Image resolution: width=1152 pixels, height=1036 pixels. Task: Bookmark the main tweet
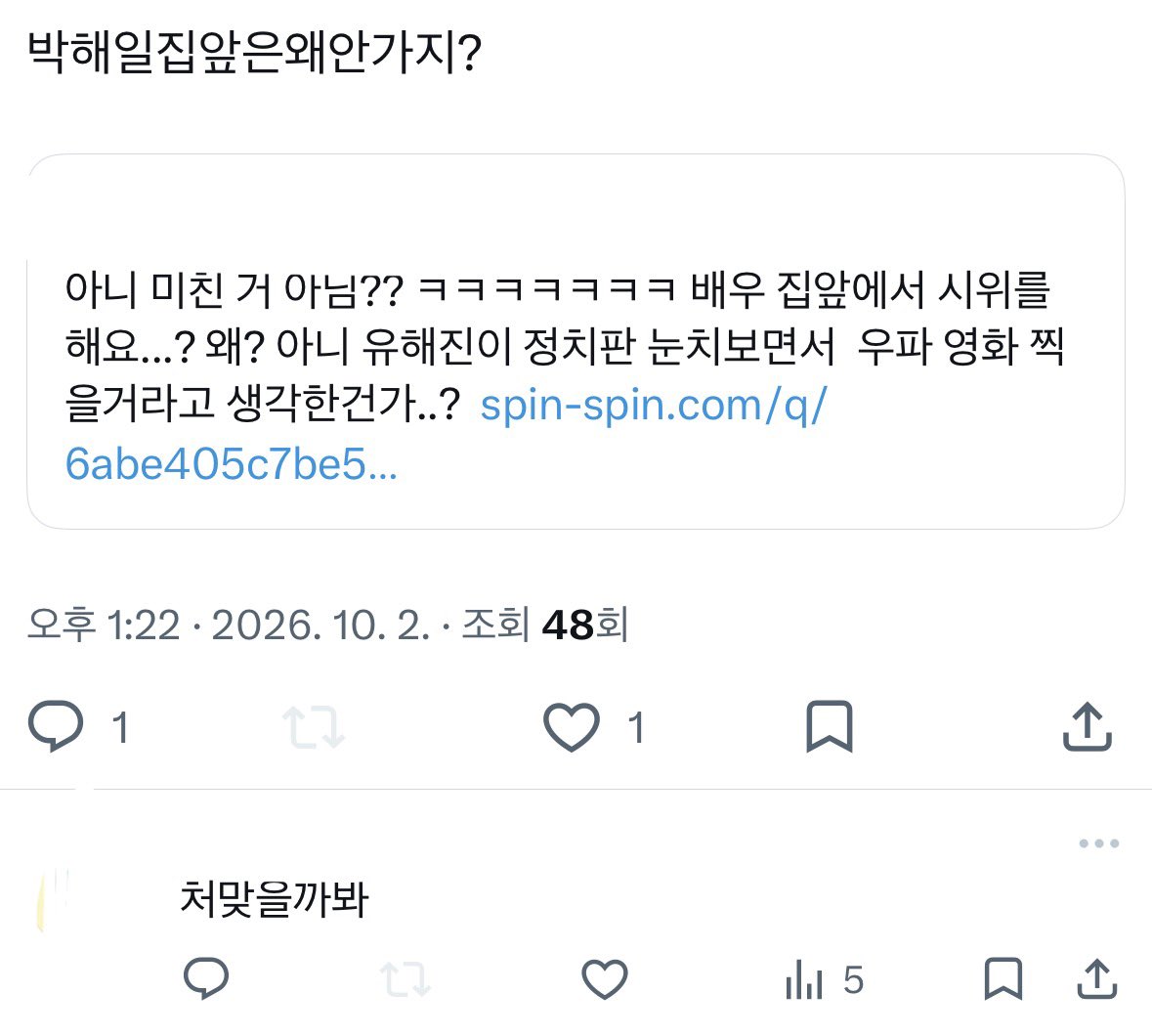click(830, 727)
